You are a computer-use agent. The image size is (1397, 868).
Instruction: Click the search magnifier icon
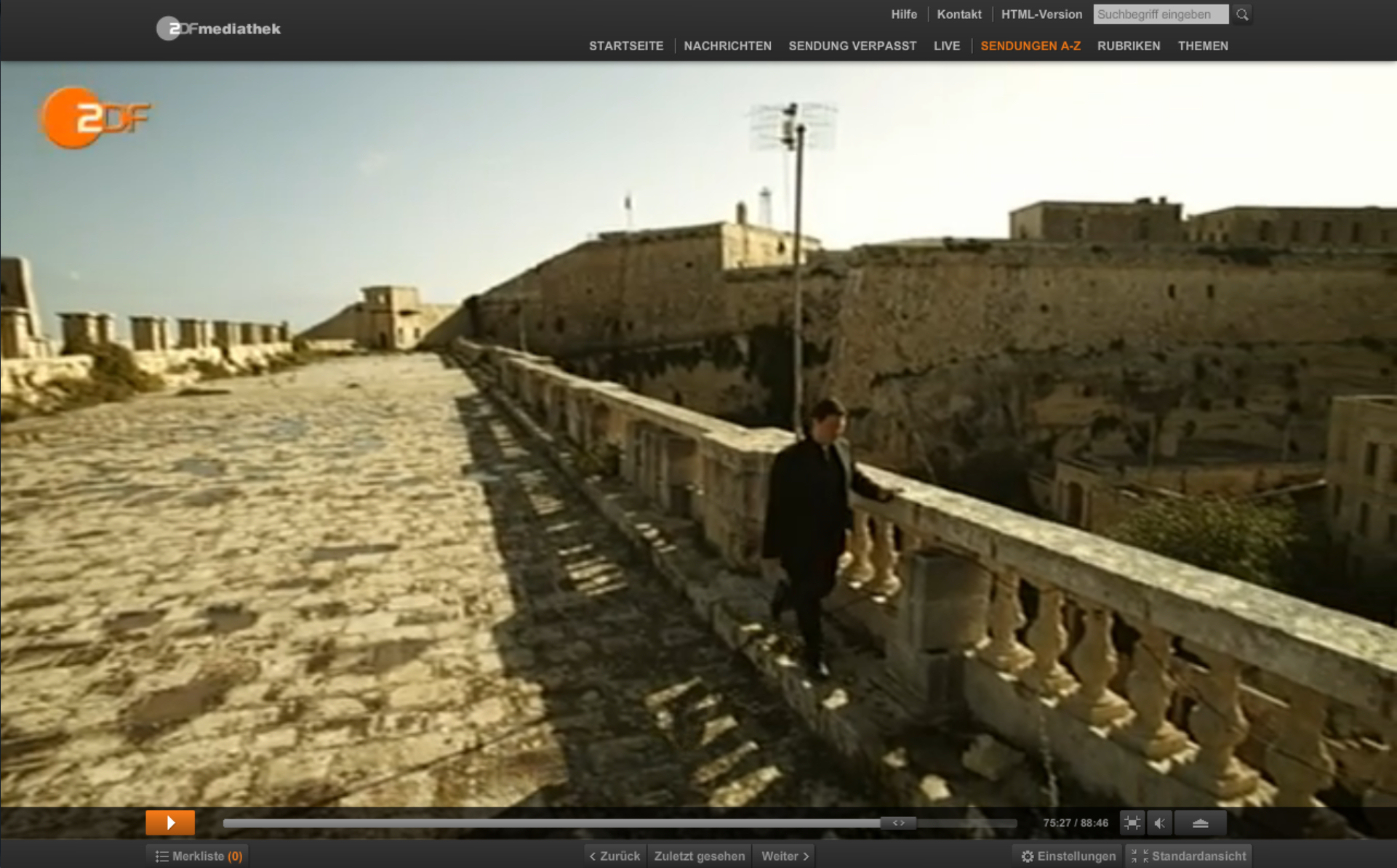[x=1242, y=15]
